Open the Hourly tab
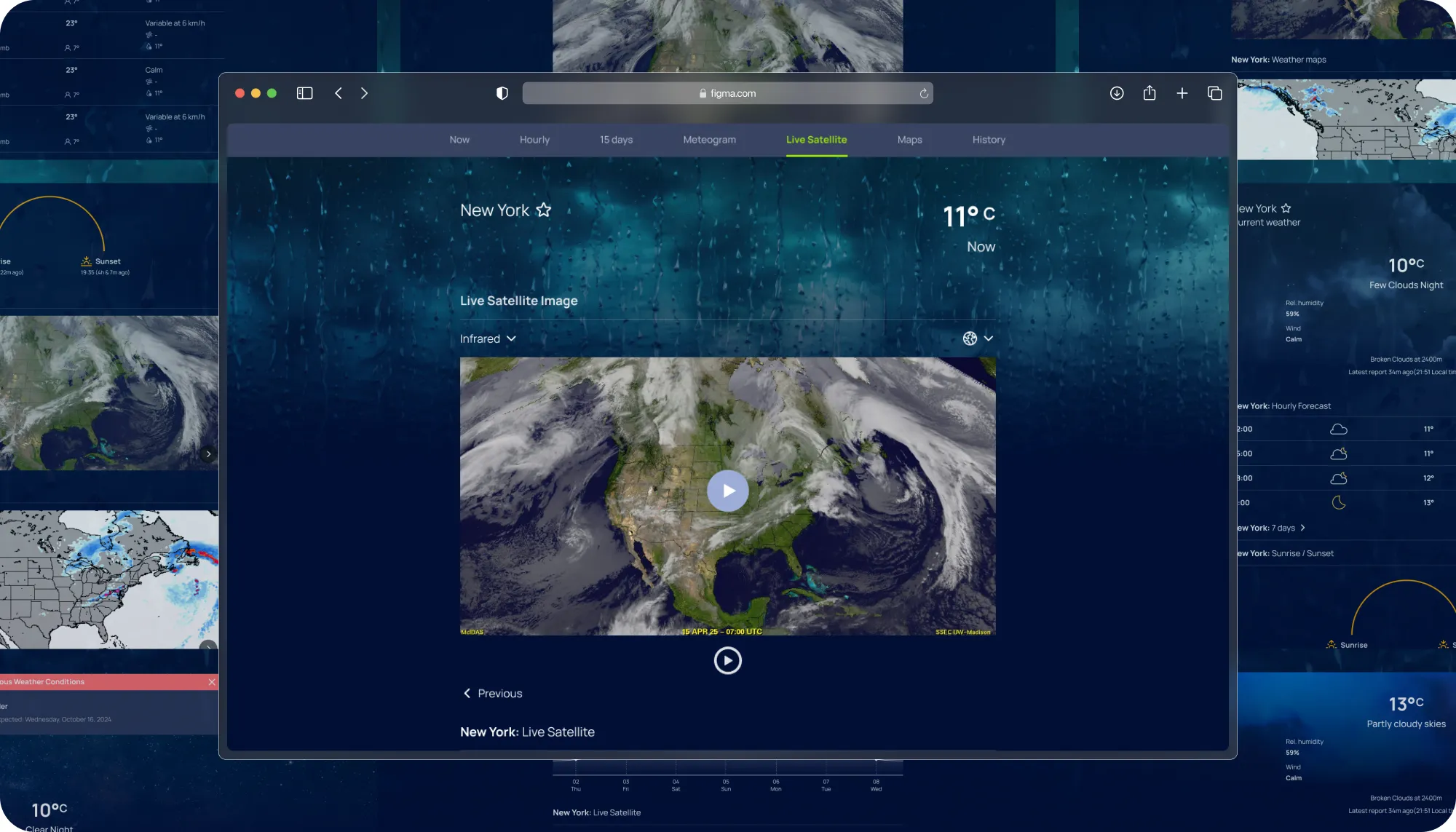 tap(534, 140)
